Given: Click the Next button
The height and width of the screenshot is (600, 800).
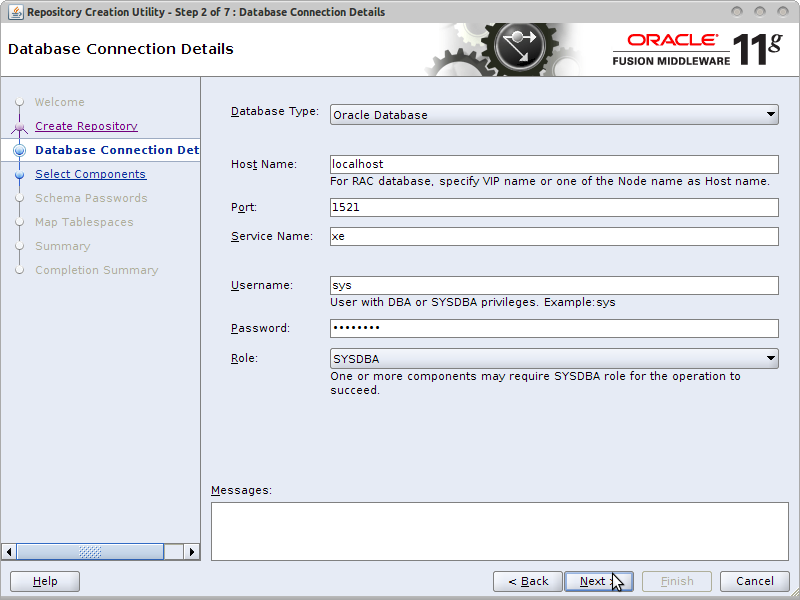Looking at the screenshot, I should coord(599,581).
